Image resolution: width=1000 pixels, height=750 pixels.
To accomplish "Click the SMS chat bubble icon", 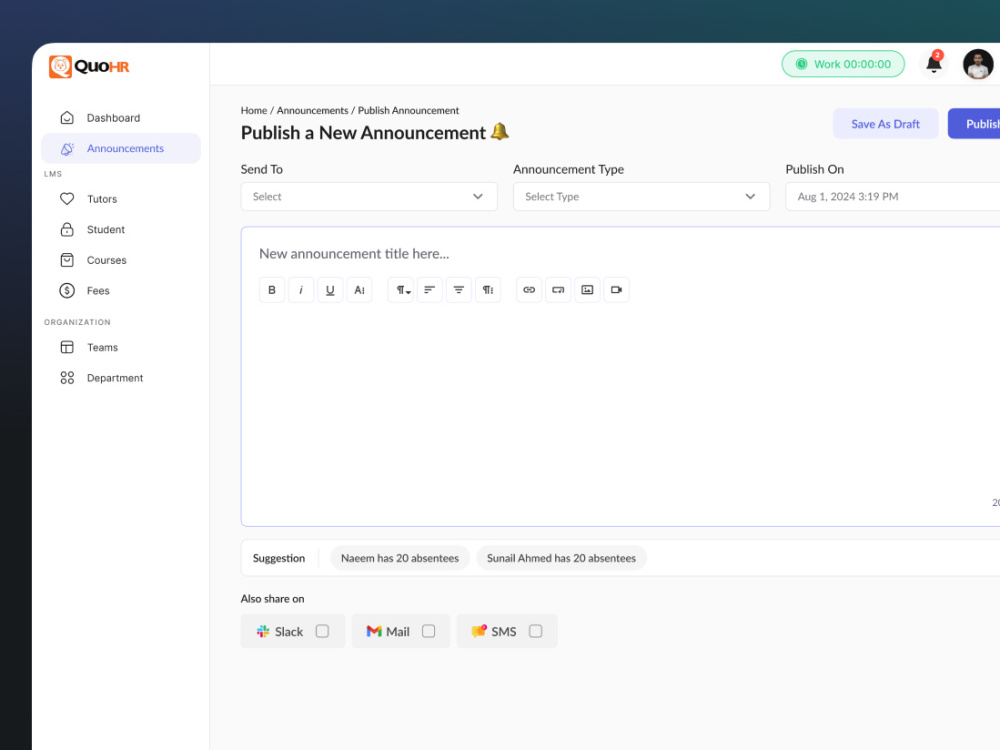I will pyautogui.click(x=479, y=631).
